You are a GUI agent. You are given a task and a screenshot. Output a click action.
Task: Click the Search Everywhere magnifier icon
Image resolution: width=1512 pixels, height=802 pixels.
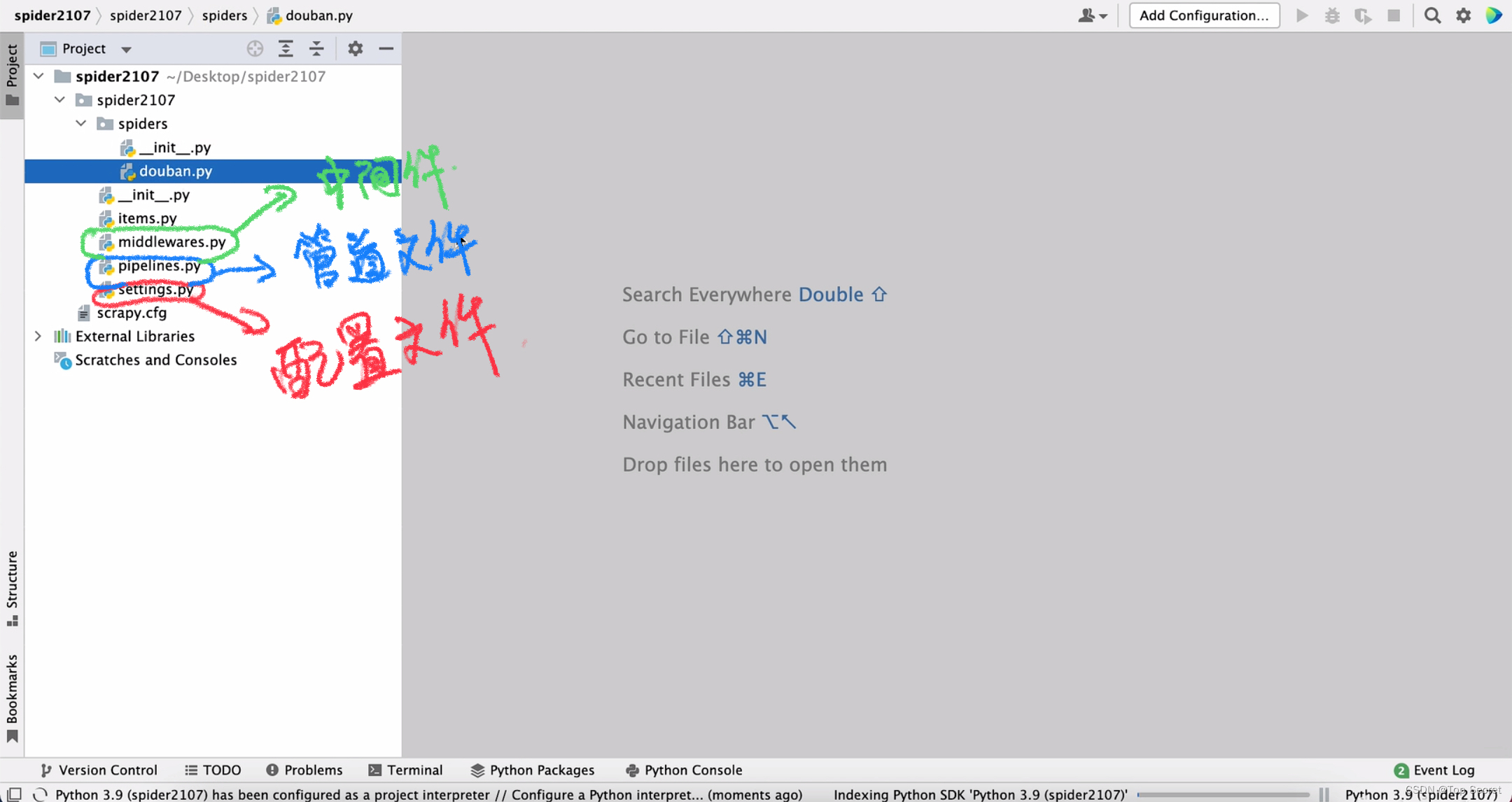[1432, 15]
